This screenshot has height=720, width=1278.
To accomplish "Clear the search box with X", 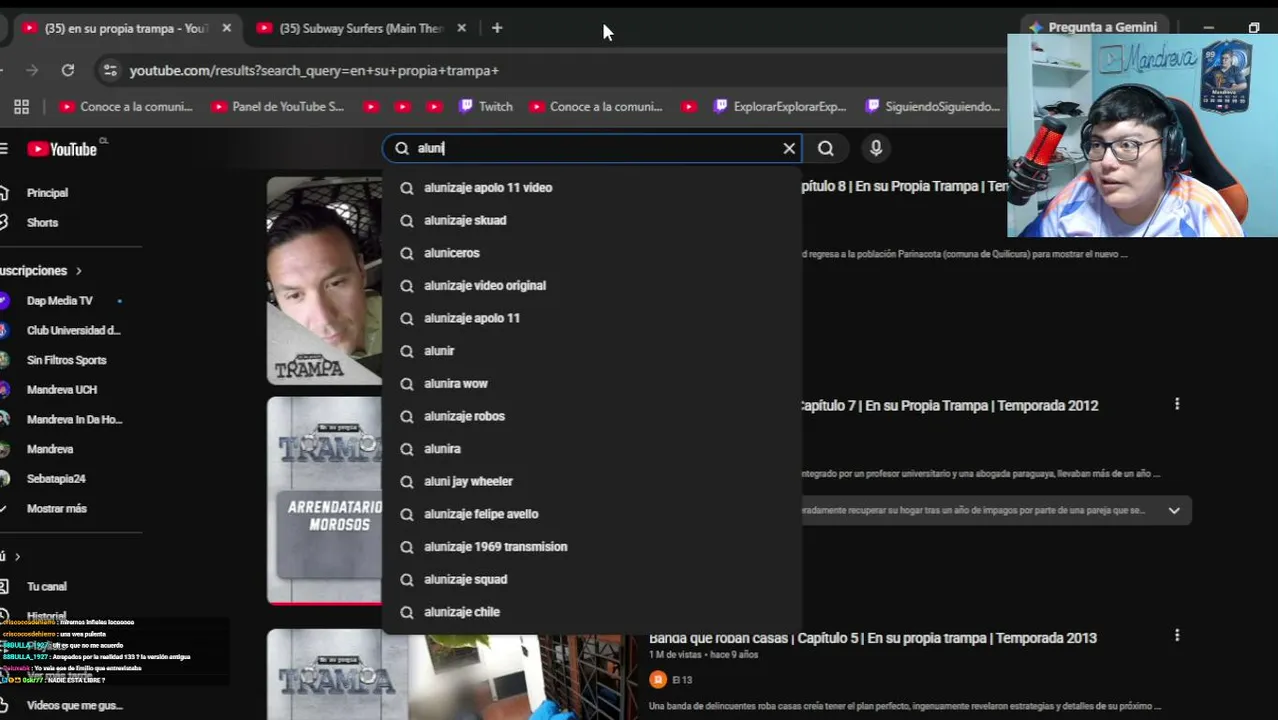I will [789, 148].
